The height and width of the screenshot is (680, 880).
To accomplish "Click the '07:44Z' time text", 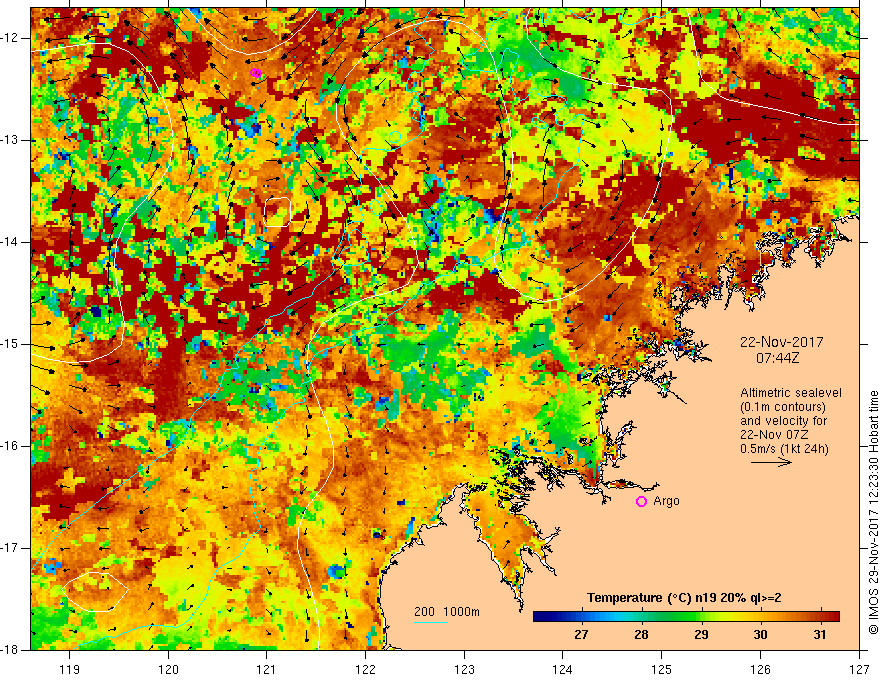I will click(x=777, y=358).
